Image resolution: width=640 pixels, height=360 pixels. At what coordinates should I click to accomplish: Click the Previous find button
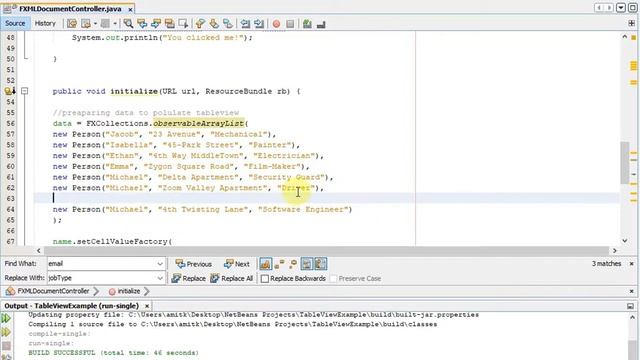point(193,264)
